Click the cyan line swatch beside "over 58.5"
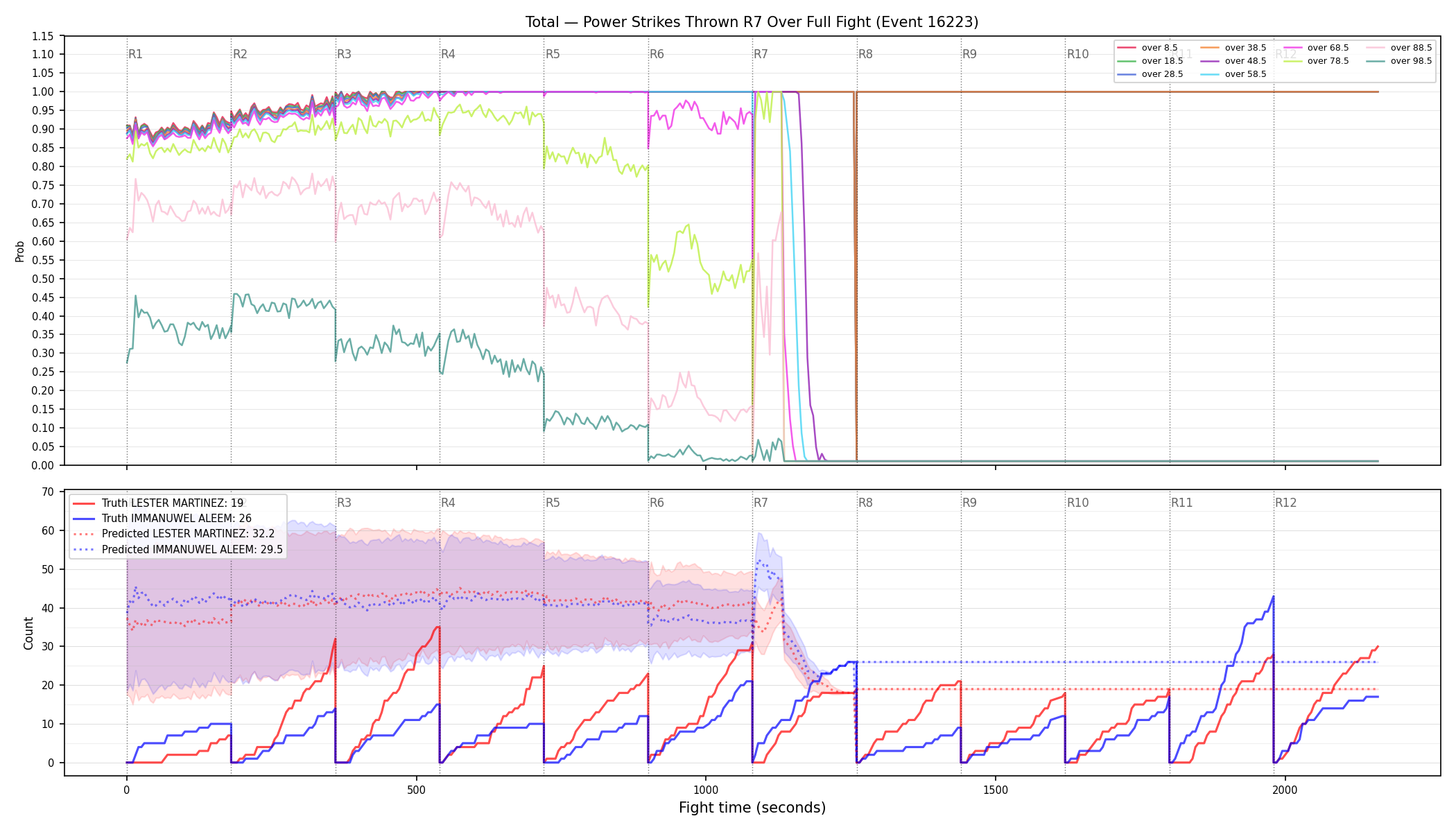The height and width of the screenshot is (832, 1456). 1210,74
